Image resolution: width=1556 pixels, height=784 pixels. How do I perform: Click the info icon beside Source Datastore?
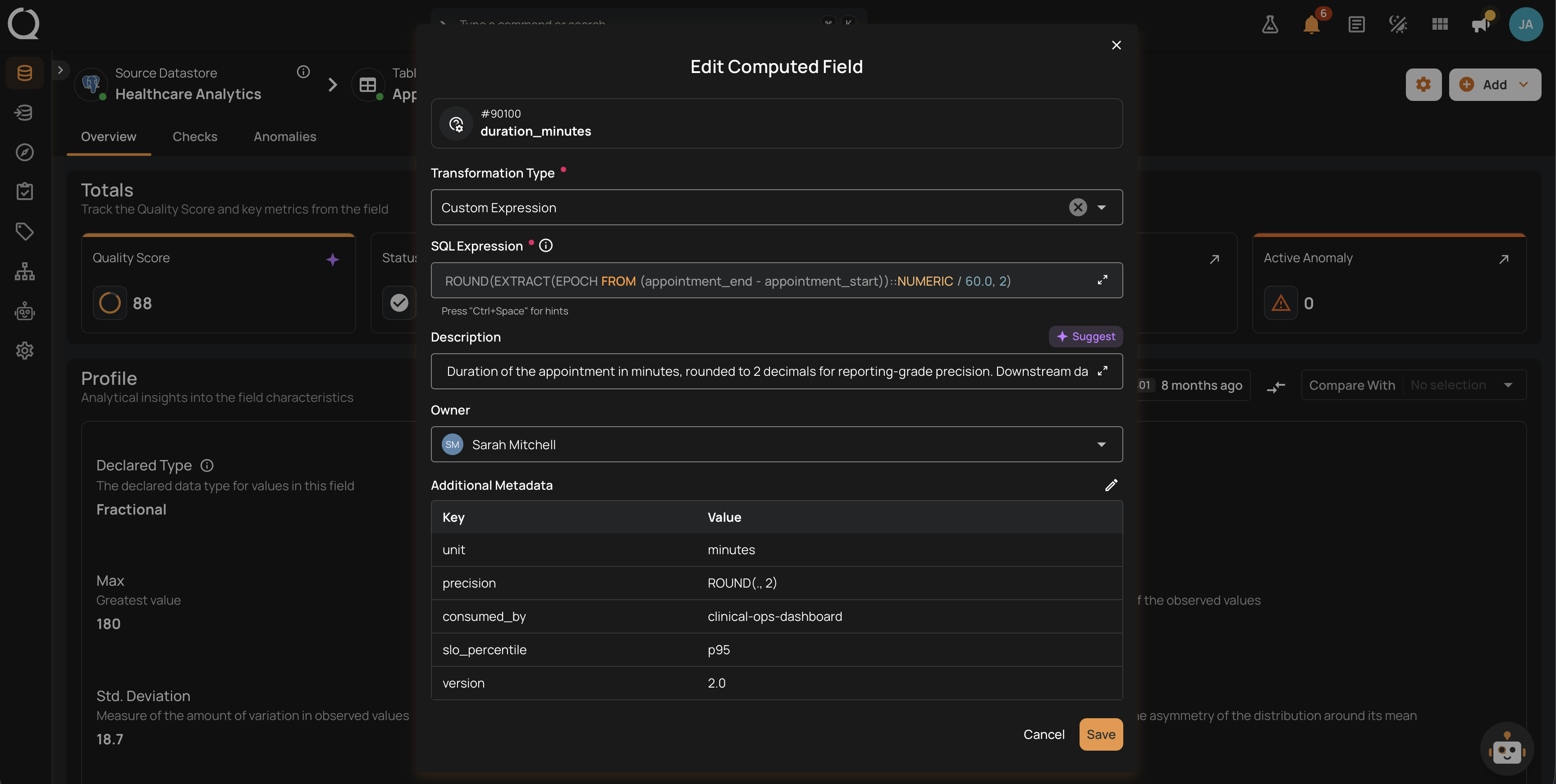pos(303,72)
